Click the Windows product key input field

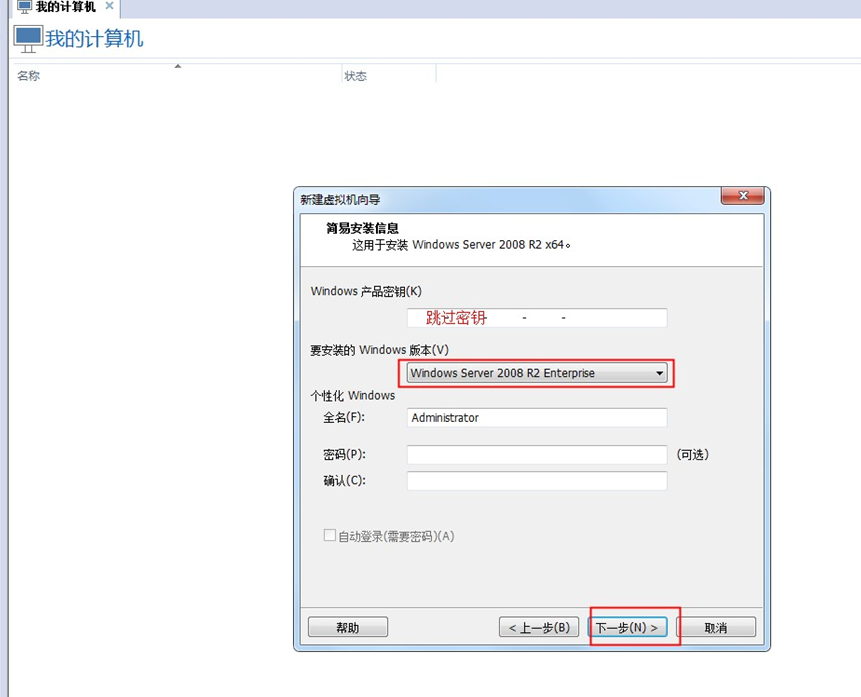pos(536,317)
